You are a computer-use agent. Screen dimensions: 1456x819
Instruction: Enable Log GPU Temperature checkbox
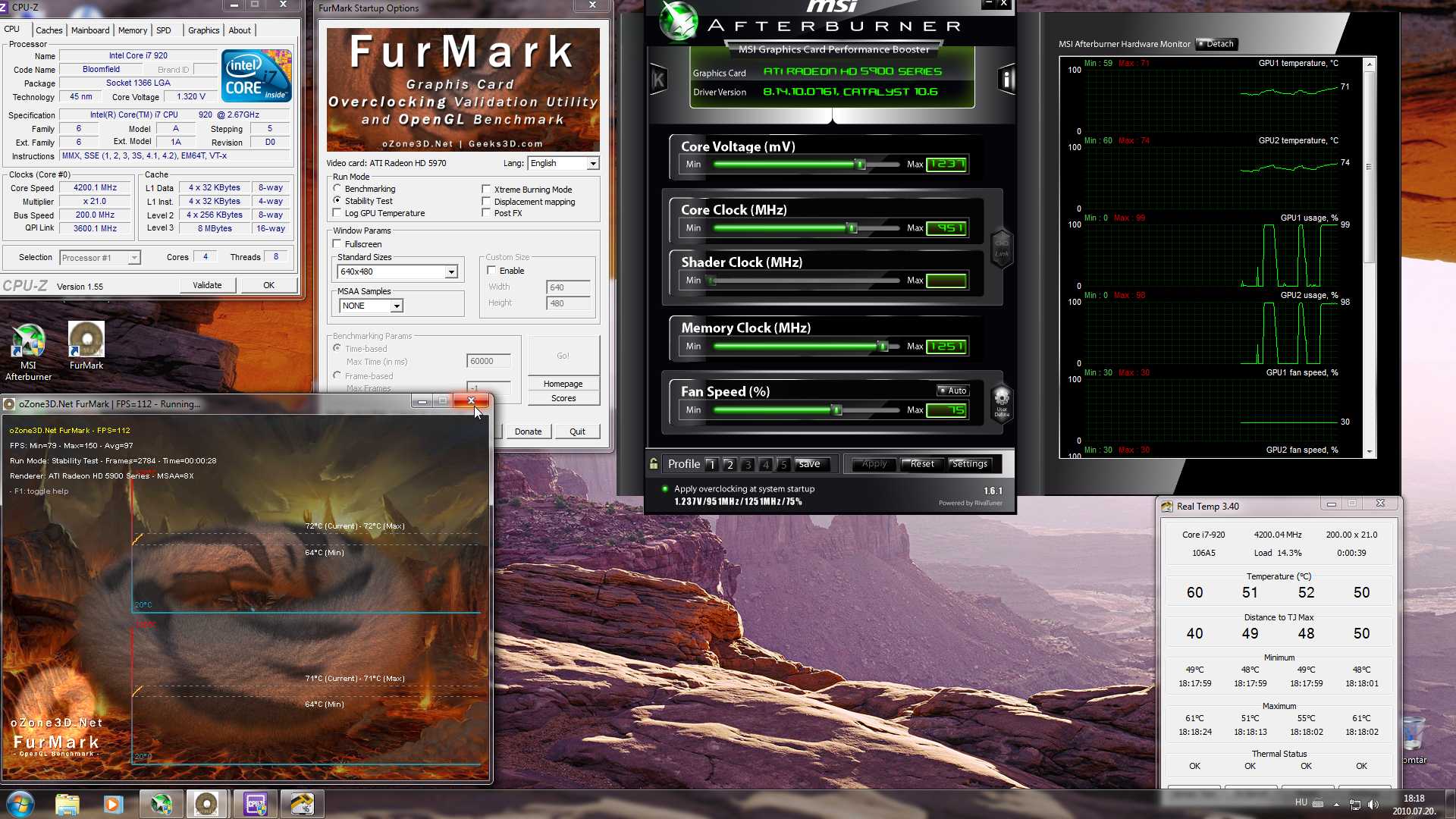coord(337,213)
